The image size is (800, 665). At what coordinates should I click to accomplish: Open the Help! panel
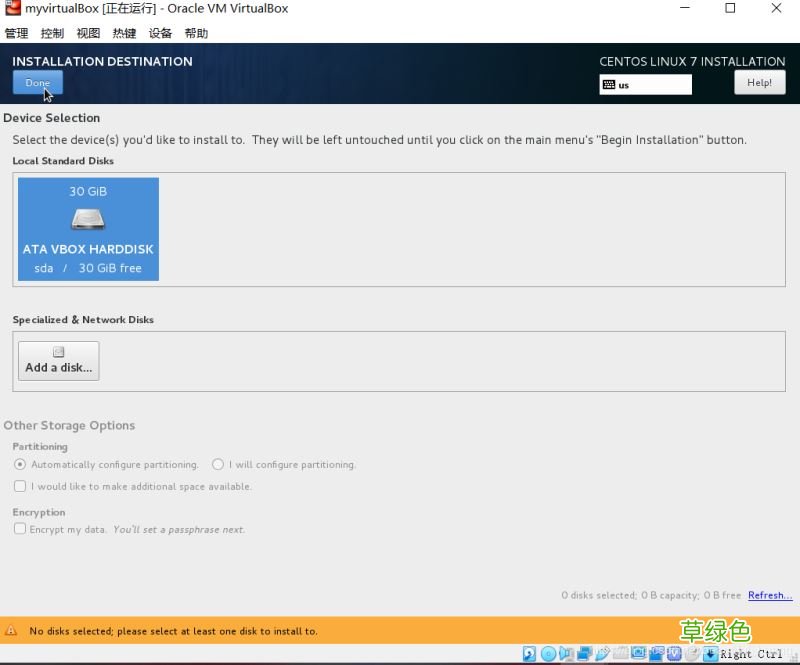click(x=760, y=82)
